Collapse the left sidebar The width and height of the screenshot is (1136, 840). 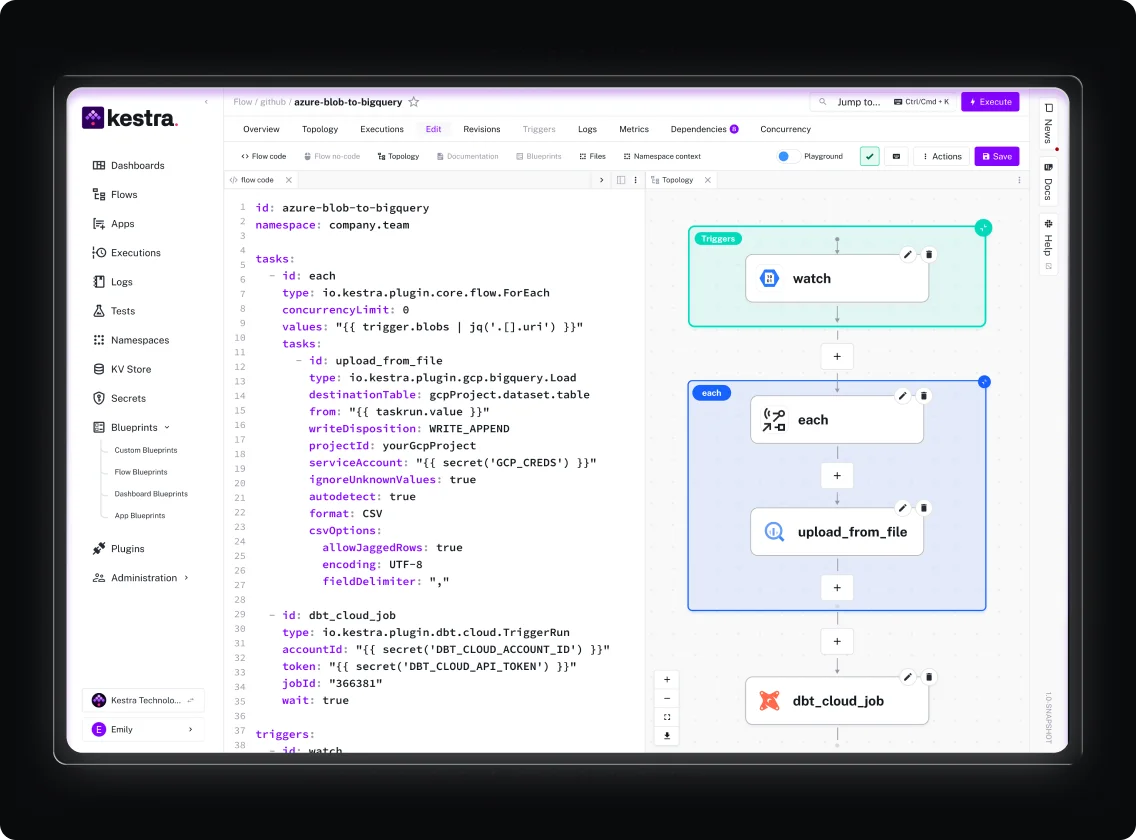click(206, 102)
